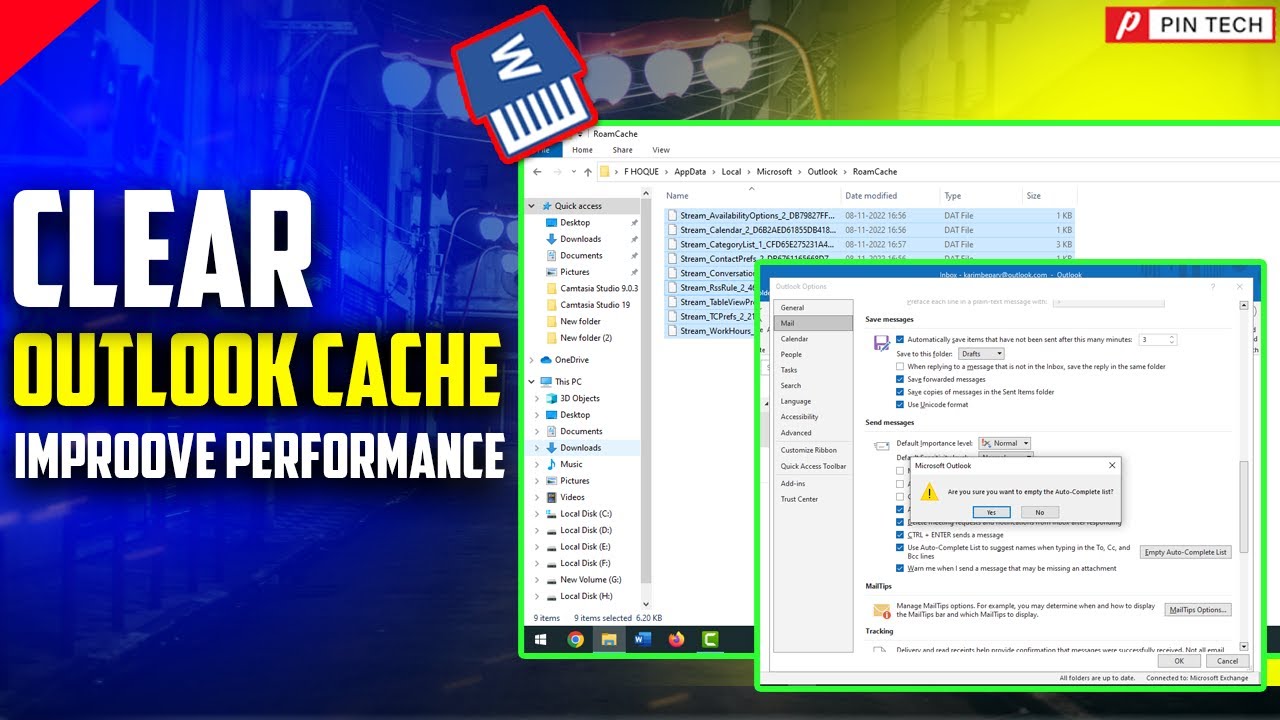1280x720 pixels.
Task: Toggle Use Auto-Complete List checkbox
Action: 900,548
